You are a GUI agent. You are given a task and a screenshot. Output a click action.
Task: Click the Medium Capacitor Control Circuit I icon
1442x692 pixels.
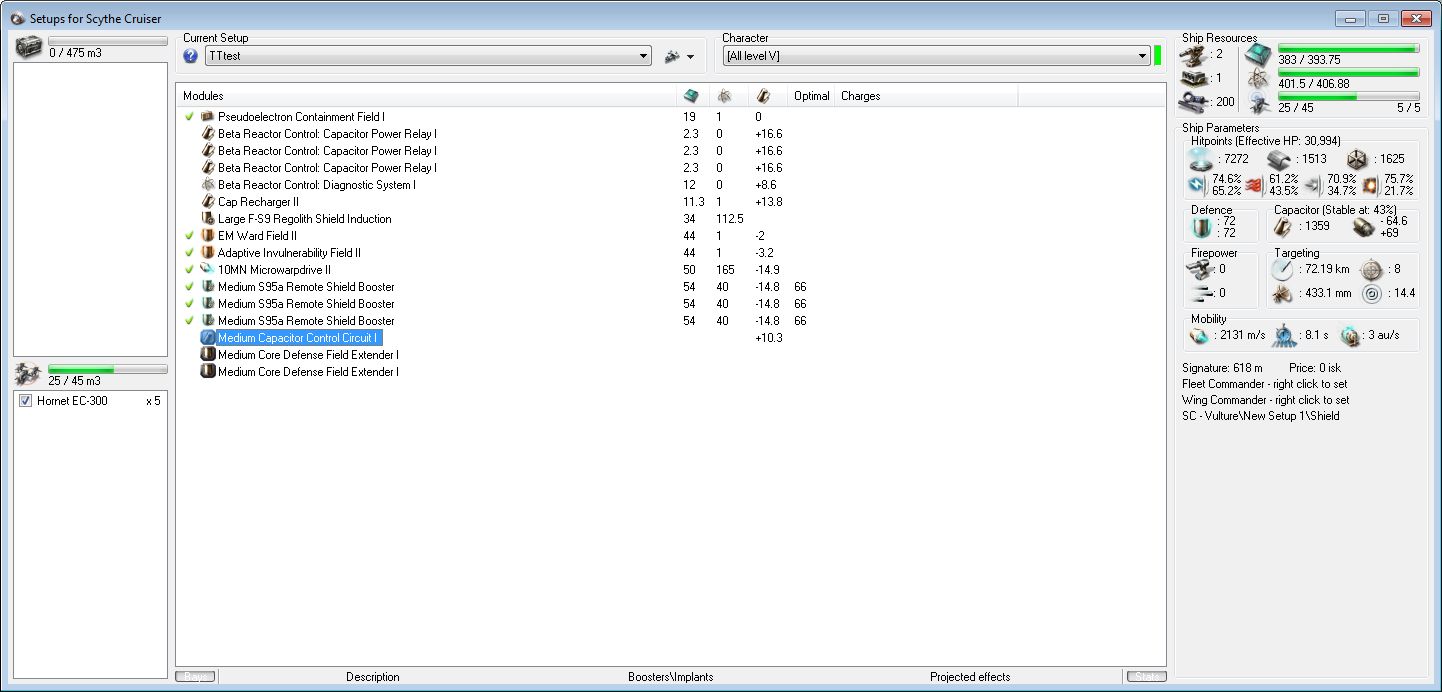(x=208, y=338)
